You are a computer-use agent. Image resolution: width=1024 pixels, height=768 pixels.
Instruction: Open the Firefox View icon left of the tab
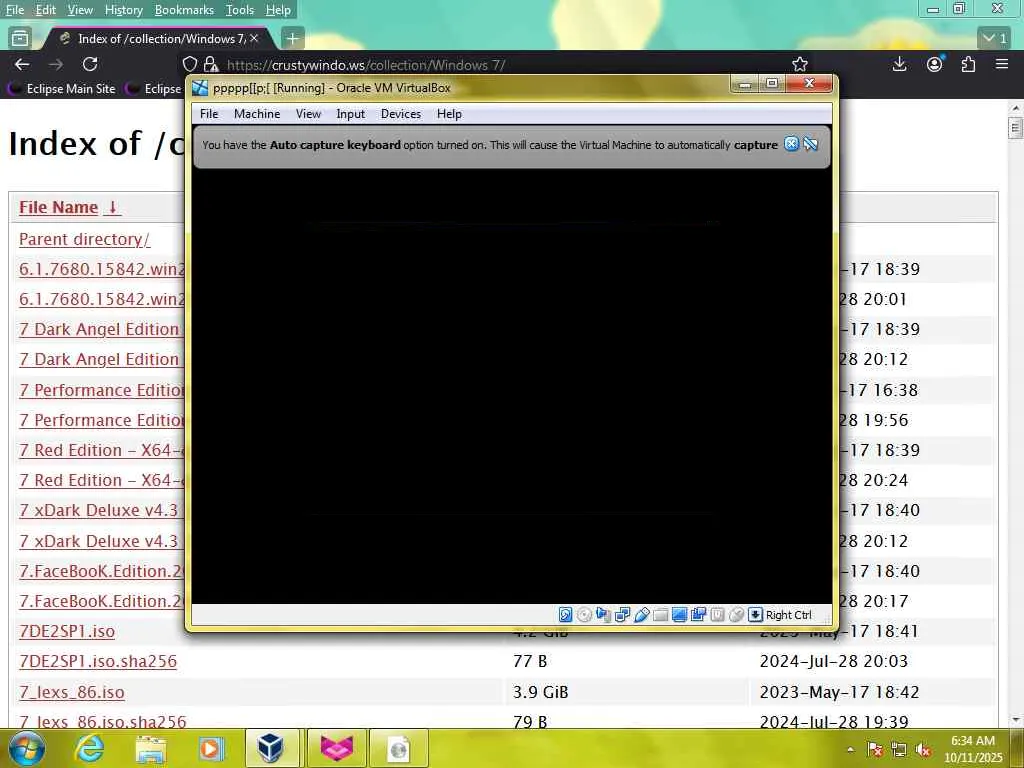point(20,39)
